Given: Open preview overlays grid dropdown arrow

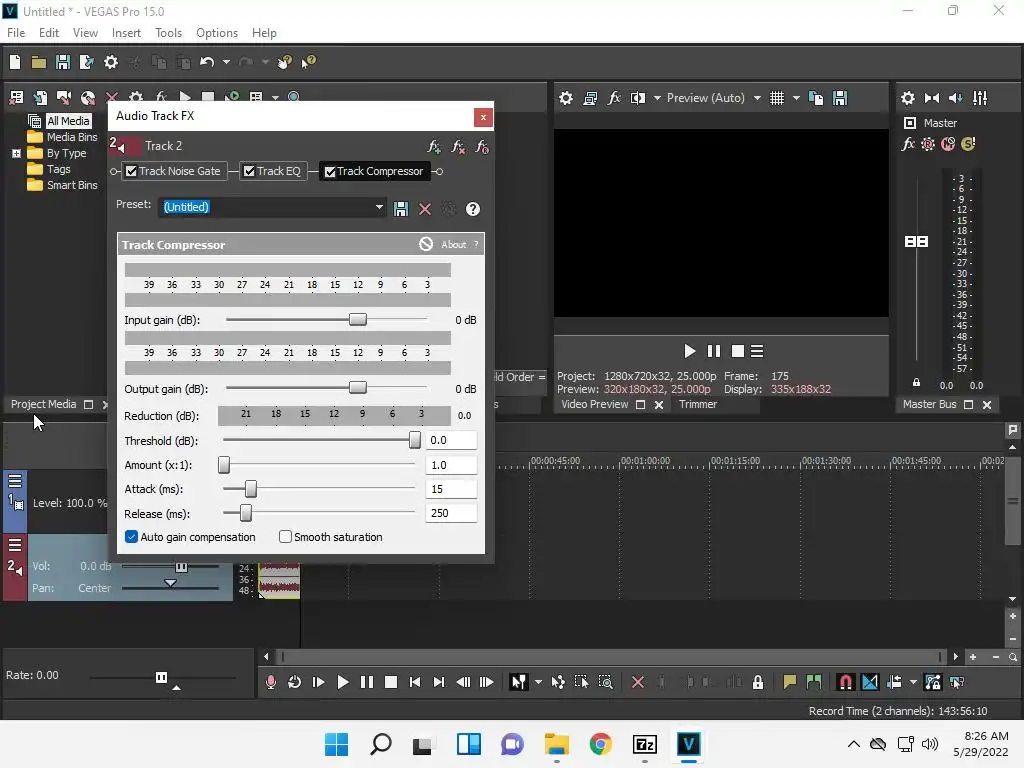Looking at the screenshot, I should click(796, 98).
